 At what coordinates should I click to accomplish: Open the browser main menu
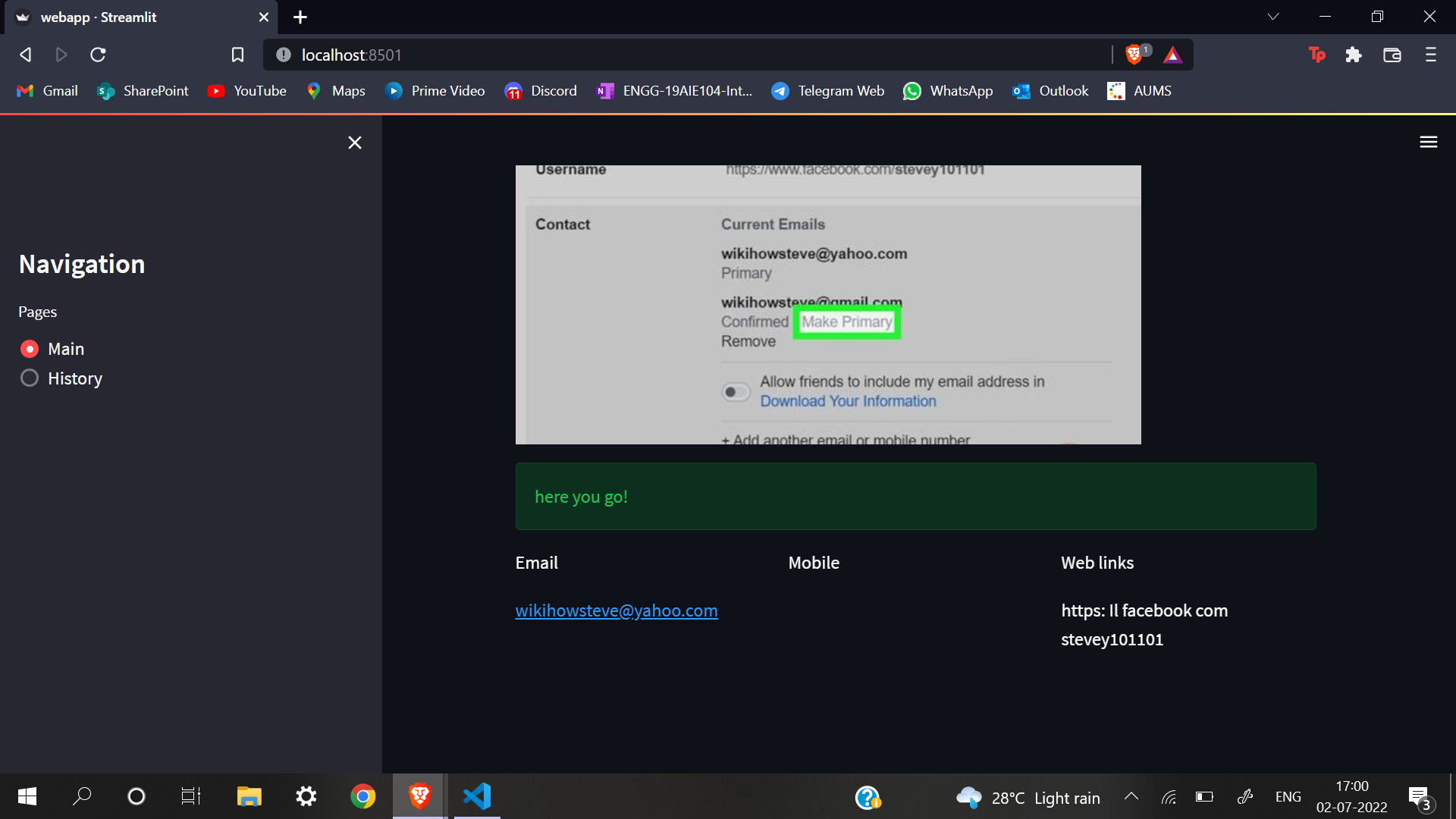(x=1431, y=55)
